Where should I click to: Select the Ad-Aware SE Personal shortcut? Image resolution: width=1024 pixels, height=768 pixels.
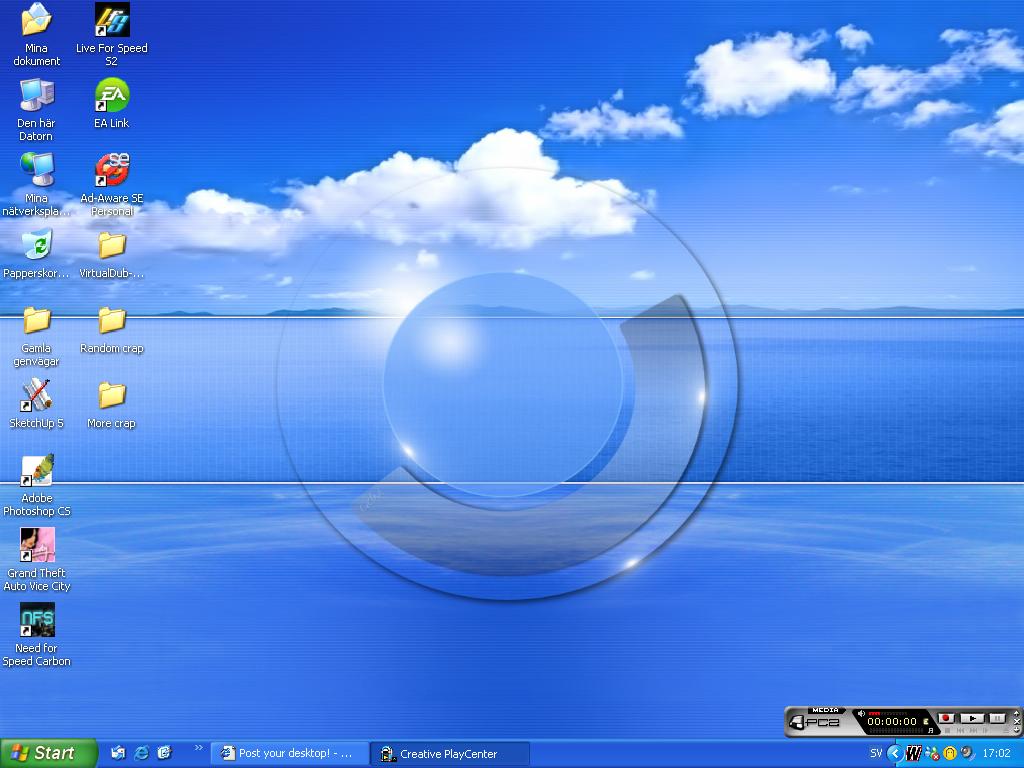[x=112, y=184]
